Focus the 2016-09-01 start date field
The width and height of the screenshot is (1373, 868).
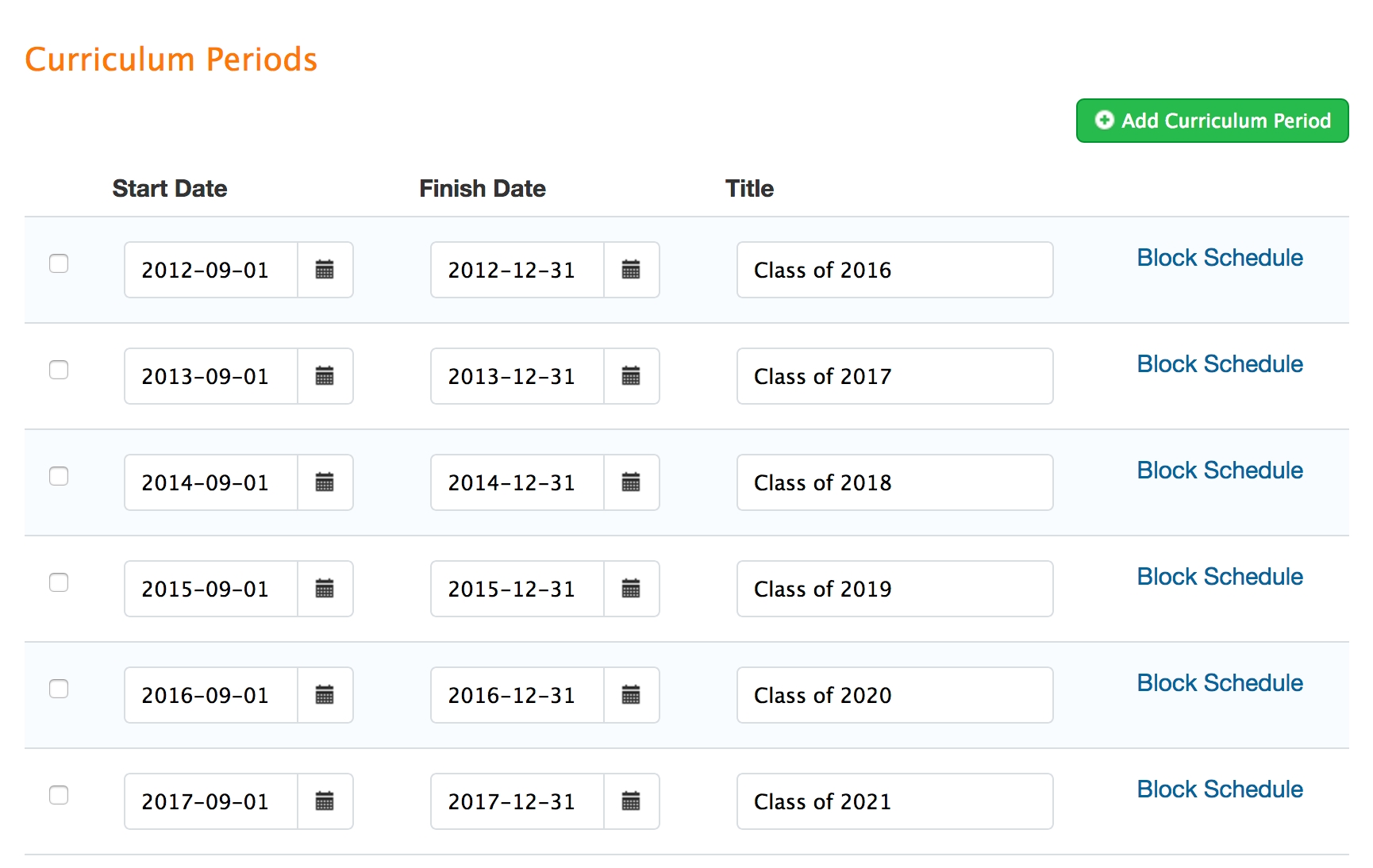(x=211, y=695)
